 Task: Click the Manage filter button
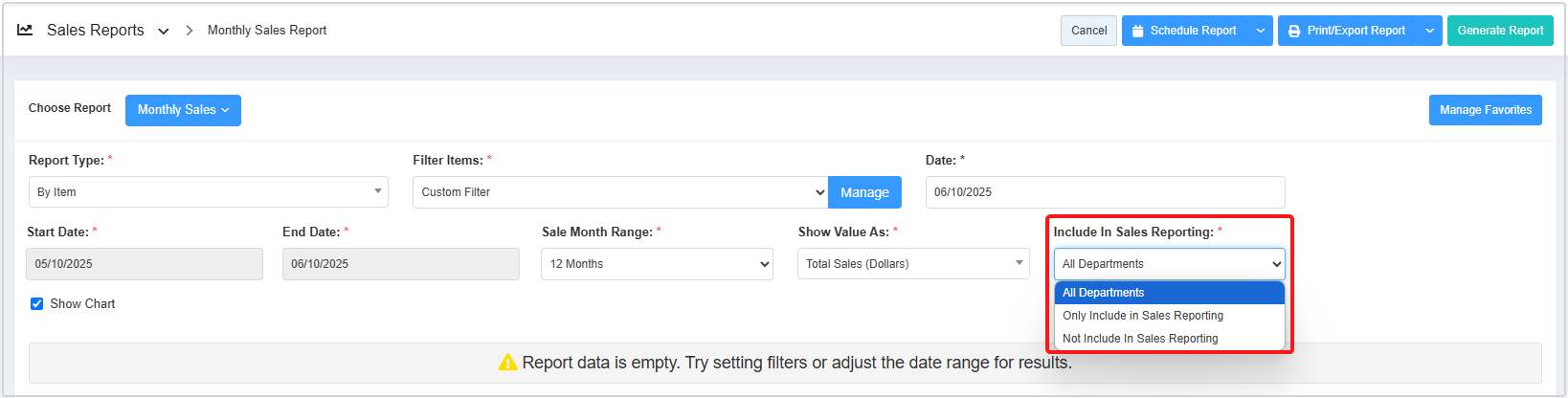coord(864,192)
